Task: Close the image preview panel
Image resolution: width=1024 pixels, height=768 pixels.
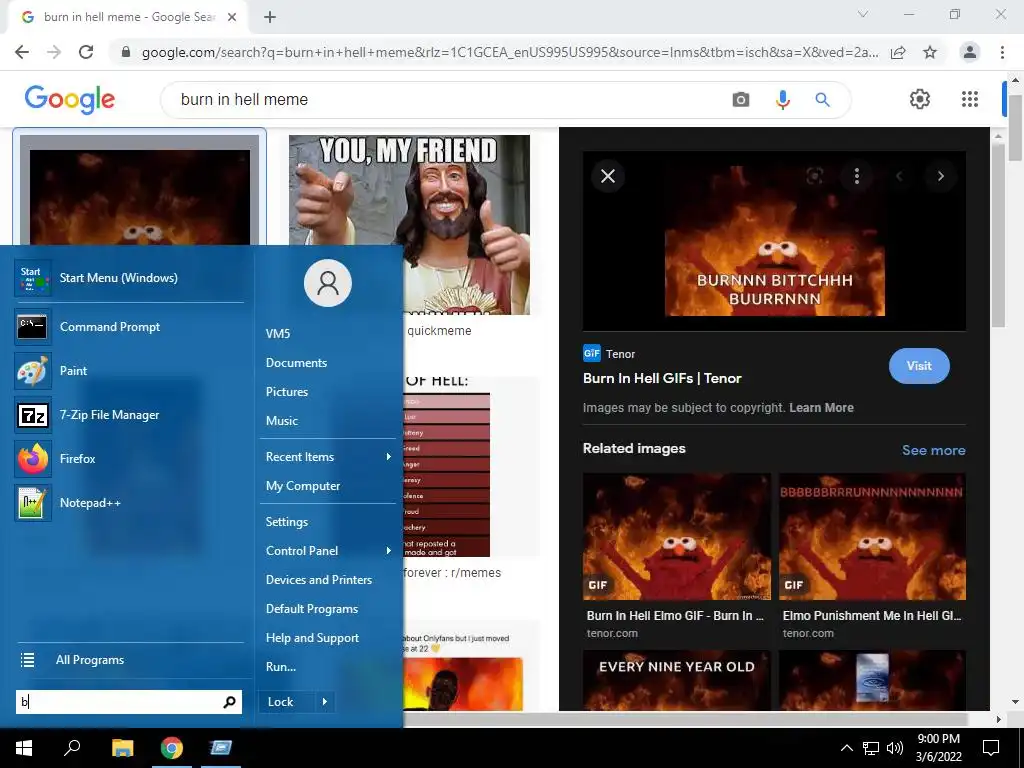Action: [x=608, y=176]
